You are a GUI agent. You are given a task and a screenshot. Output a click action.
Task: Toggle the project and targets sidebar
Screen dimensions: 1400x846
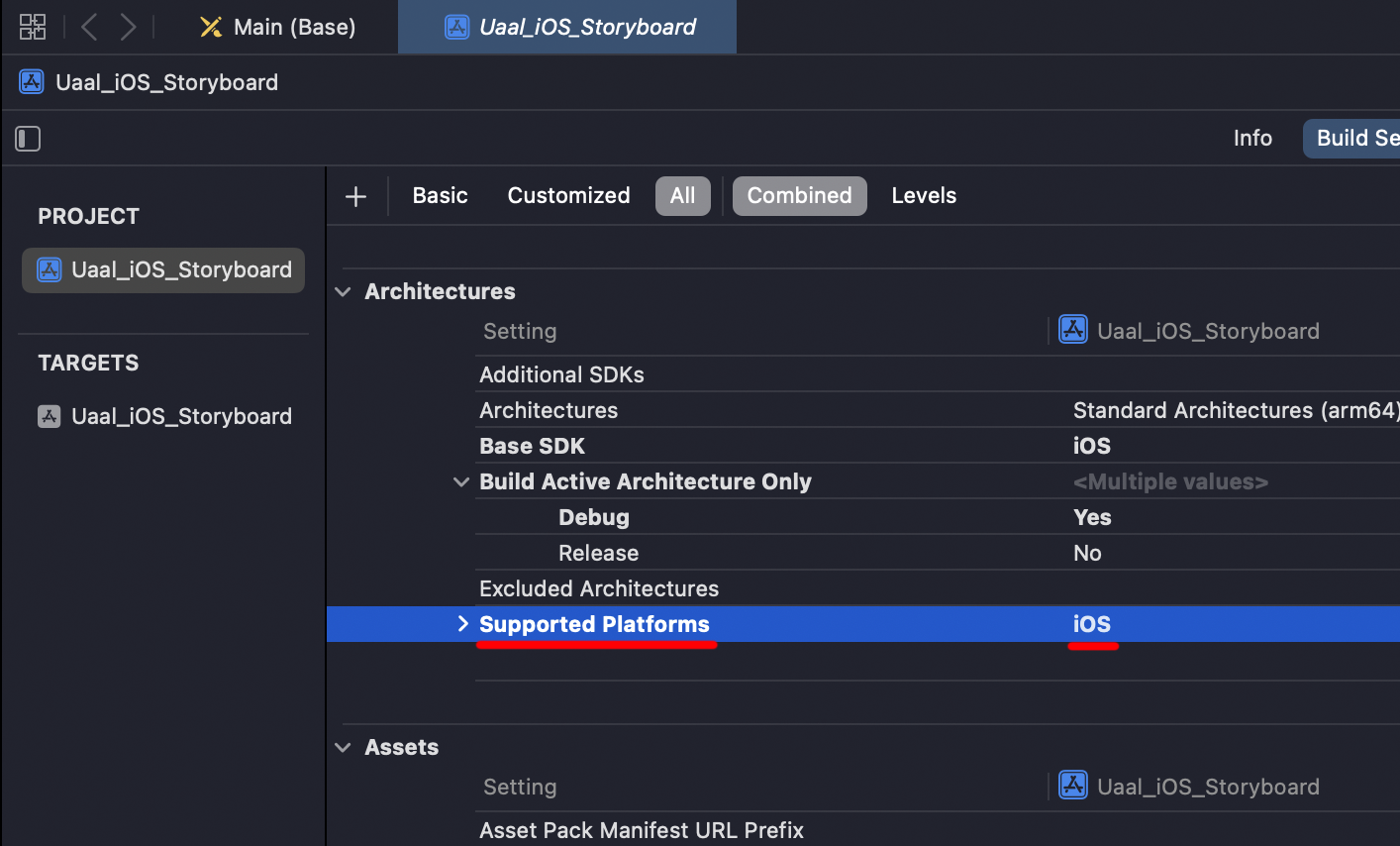click(28, 139)
